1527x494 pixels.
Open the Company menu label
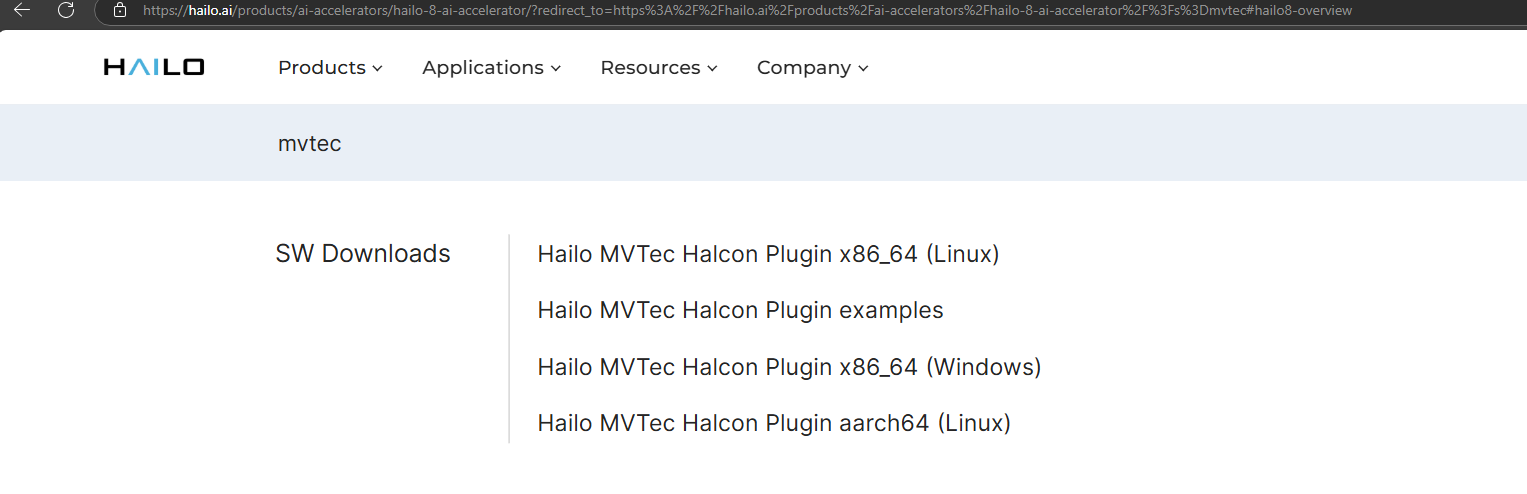click(803, 67)
